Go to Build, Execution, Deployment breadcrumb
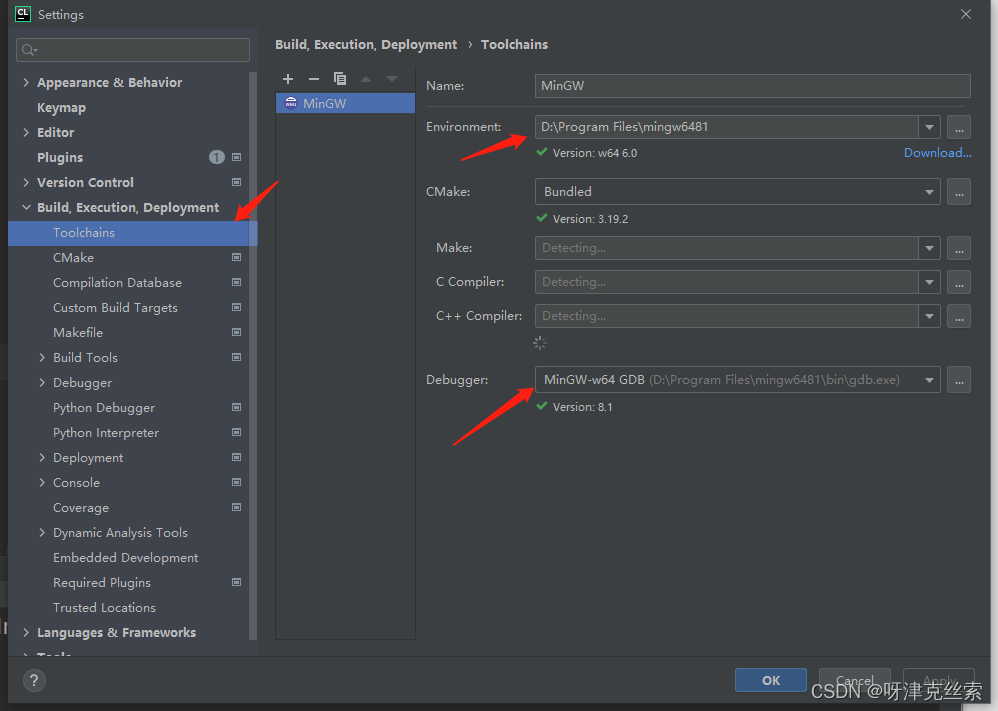The width and height of the screenshot is (998, 711). click(366, 45)
